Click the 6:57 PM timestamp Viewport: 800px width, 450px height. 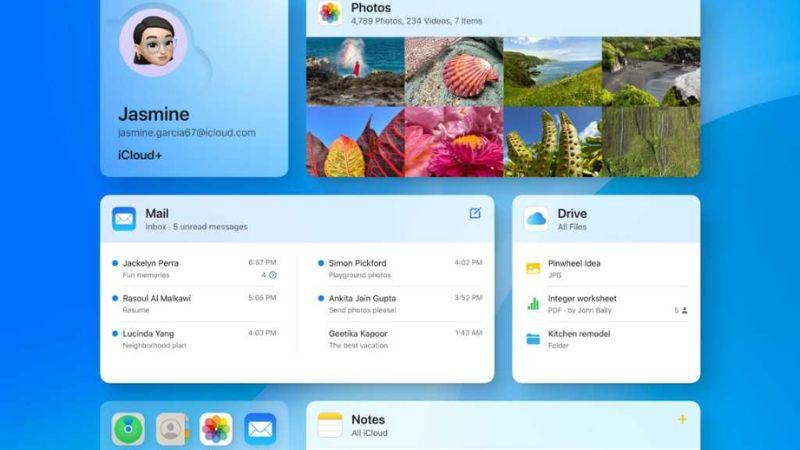click(262, 262)
